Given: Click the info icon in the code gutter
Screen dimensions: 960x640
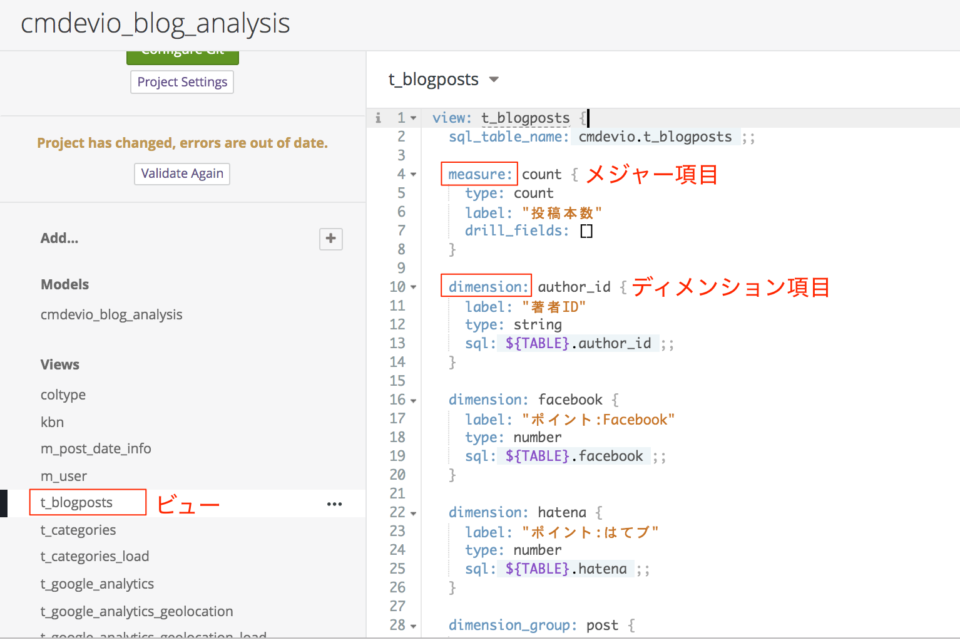Looking at the screenshot, I should pyautogui.click(x=378, y=117).
